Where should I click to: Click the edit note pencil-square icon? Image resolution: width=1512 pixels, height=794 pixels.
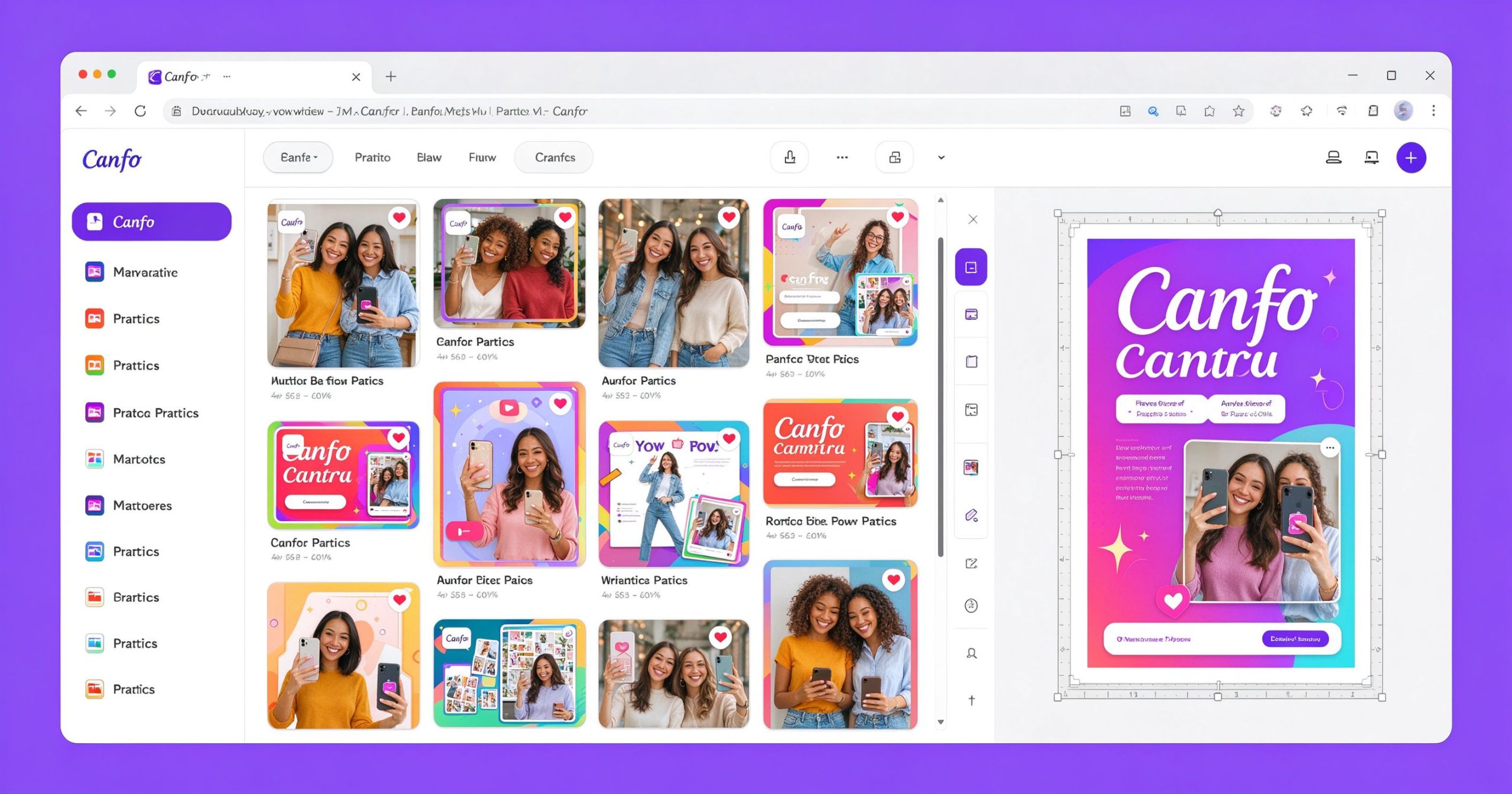[x=971, y=563]
